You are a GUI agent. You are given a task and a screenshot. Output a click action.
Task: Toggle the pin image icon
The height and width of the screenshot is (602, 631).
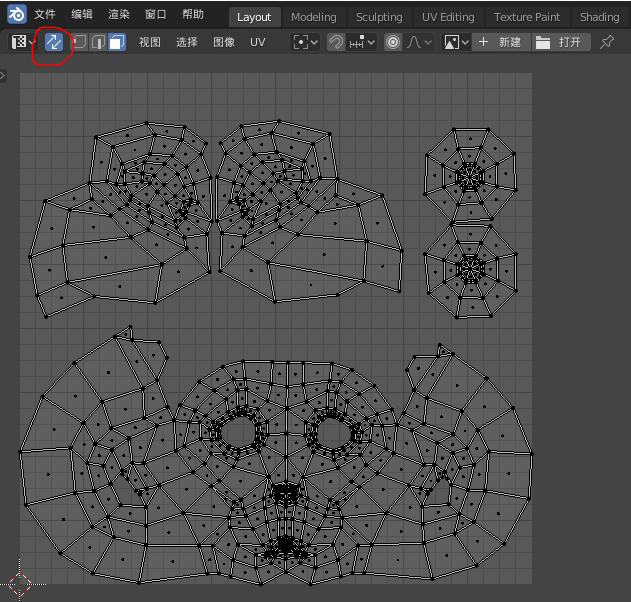(x=607, y=42)
